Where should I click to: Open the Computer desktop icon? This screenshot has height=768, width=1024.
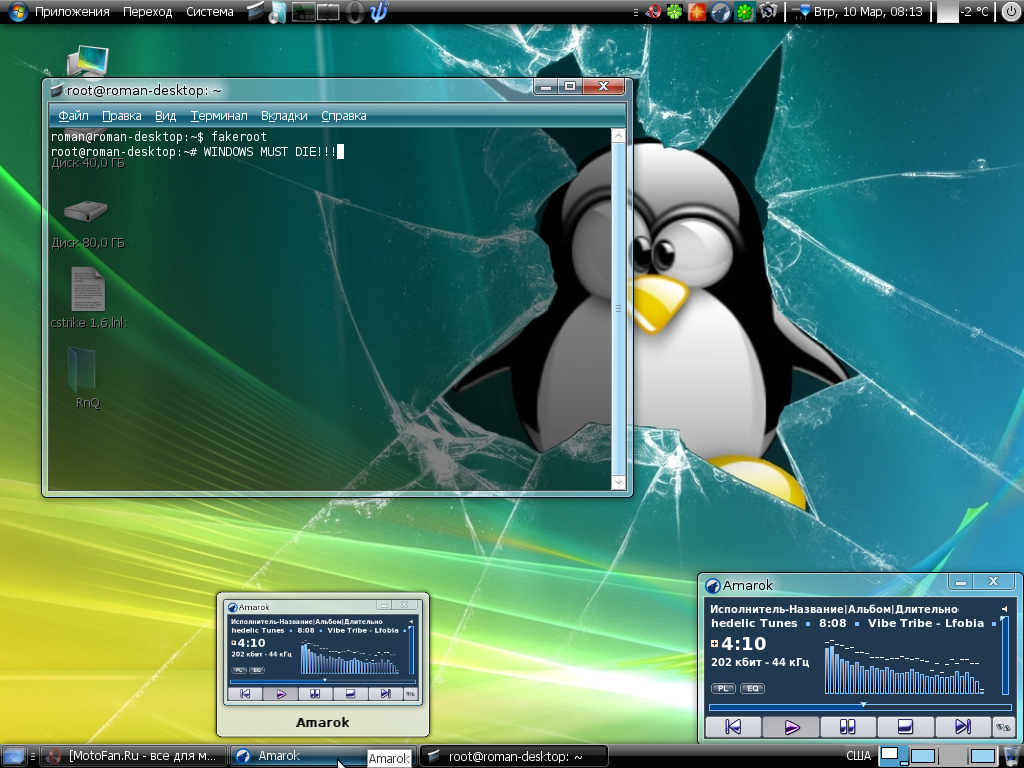[88, 62]
